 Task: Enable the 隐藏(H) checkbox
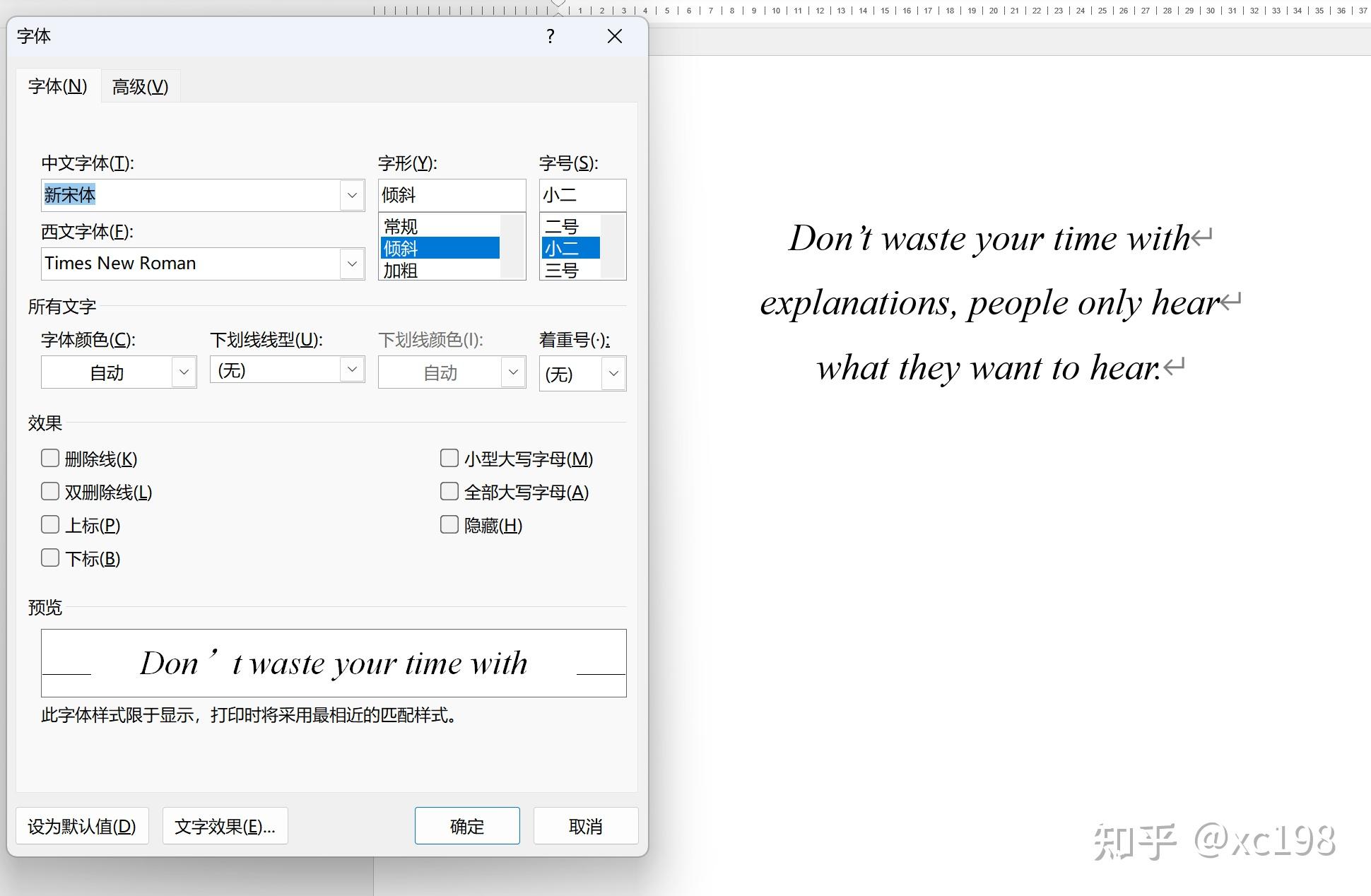pyautogui.click(x=449, y=525)
